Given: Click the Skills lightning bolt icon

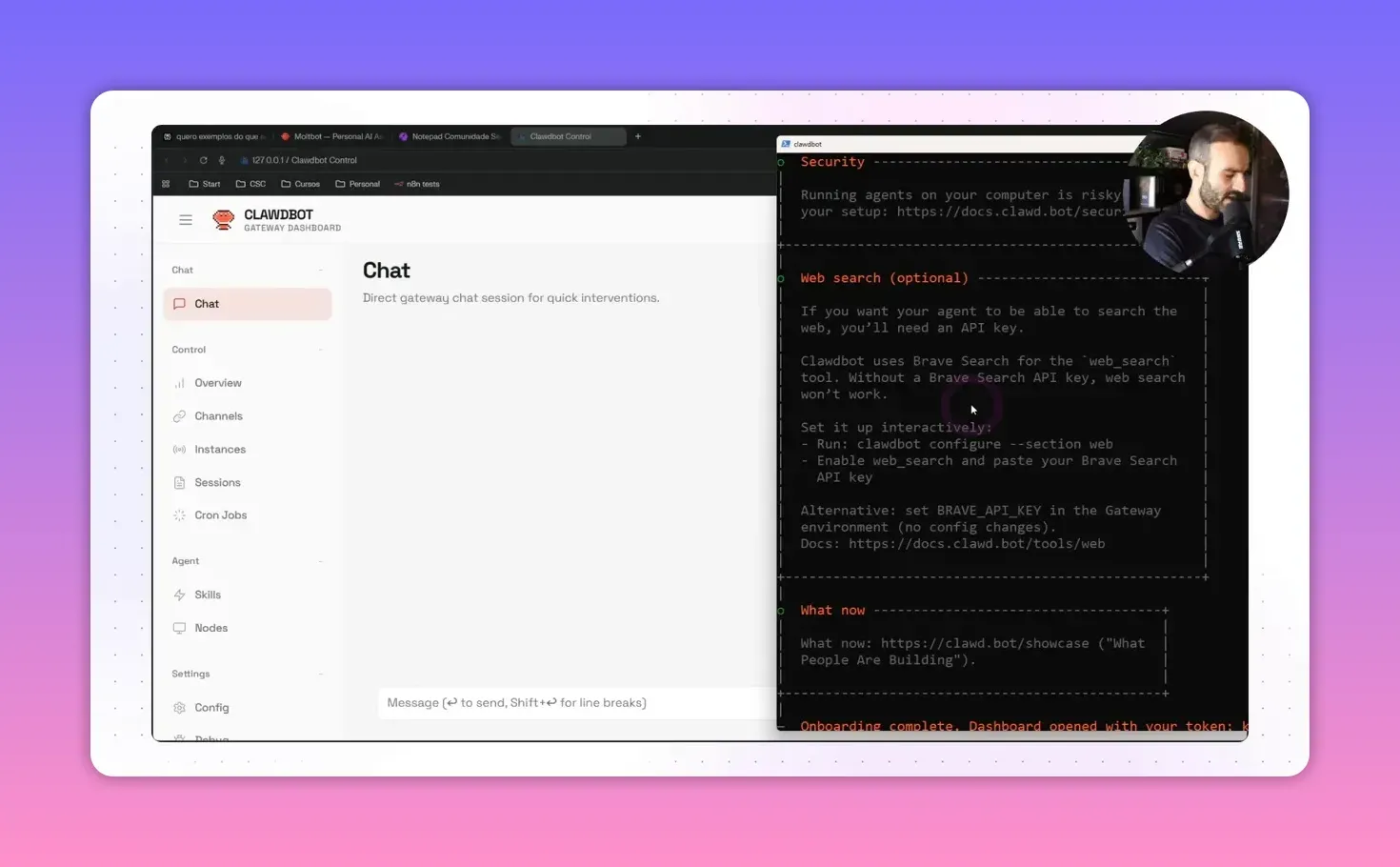Looking at the screenshot, I should coord(179,594).
